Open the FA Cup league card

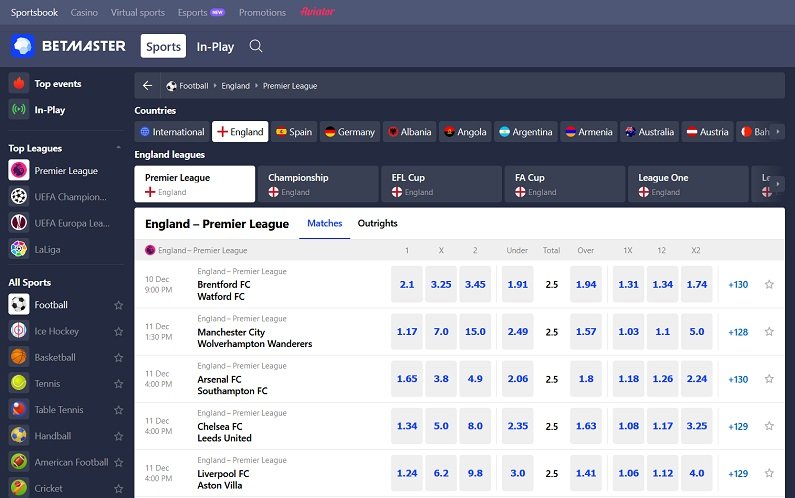pyautogui.click(x=565, y=184)
